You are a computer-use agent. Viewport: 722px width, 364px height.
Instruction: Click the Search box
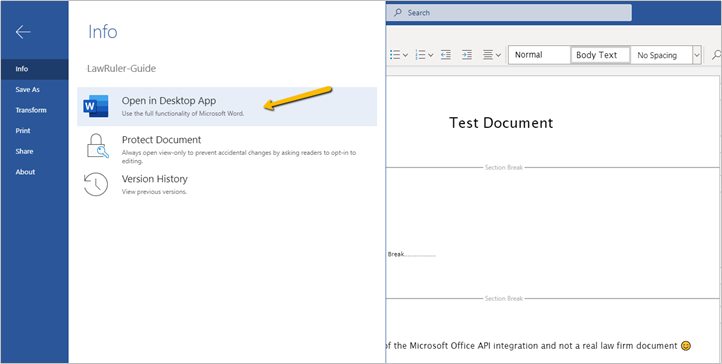point(509,13)
